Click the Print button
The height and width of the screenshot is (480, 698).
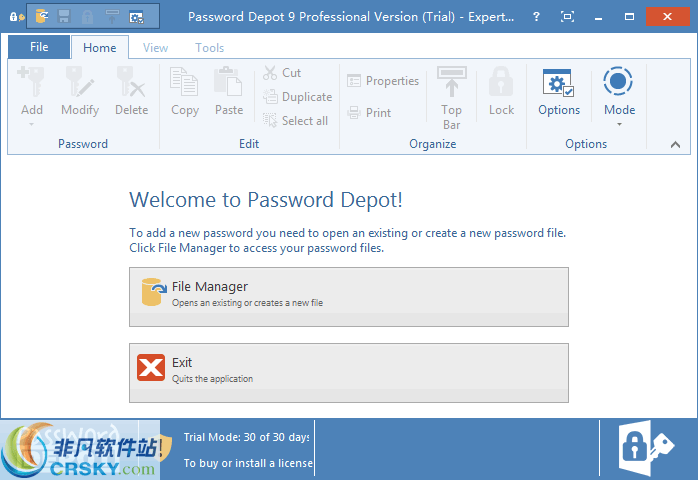click(x=369, y=113)
